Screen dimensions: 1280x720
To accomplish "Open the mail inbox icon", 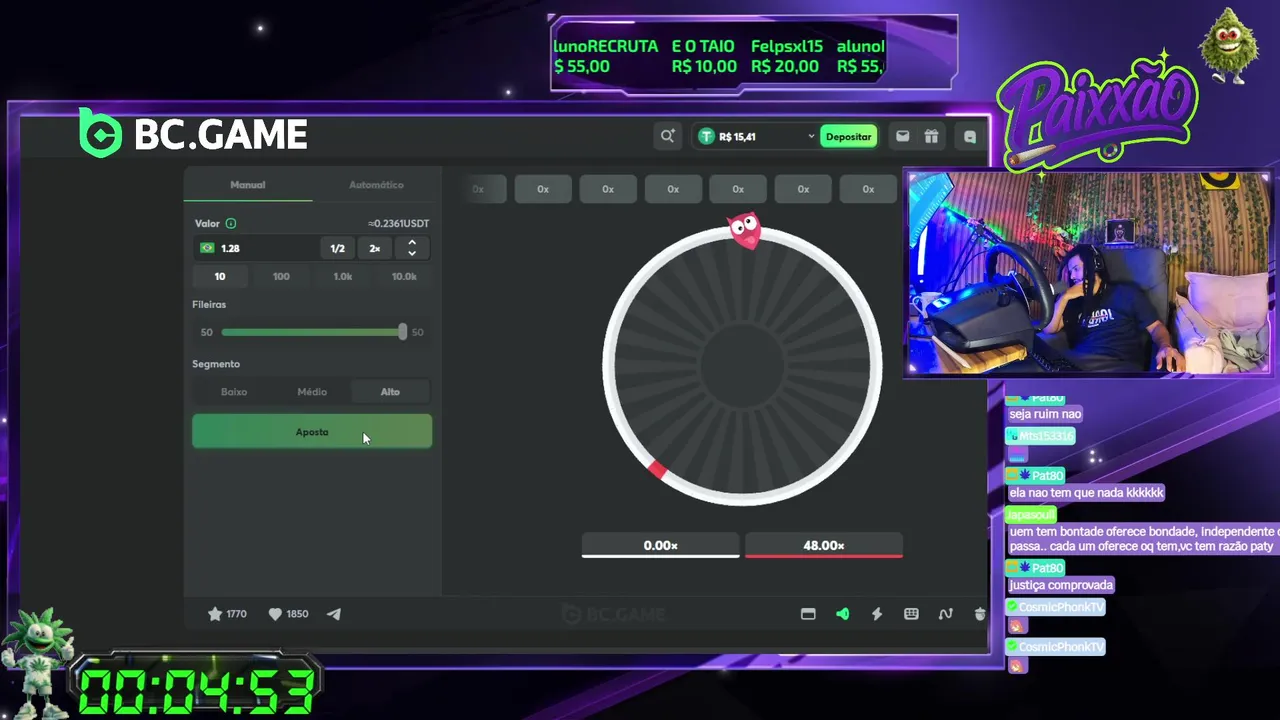I will 902,136.
